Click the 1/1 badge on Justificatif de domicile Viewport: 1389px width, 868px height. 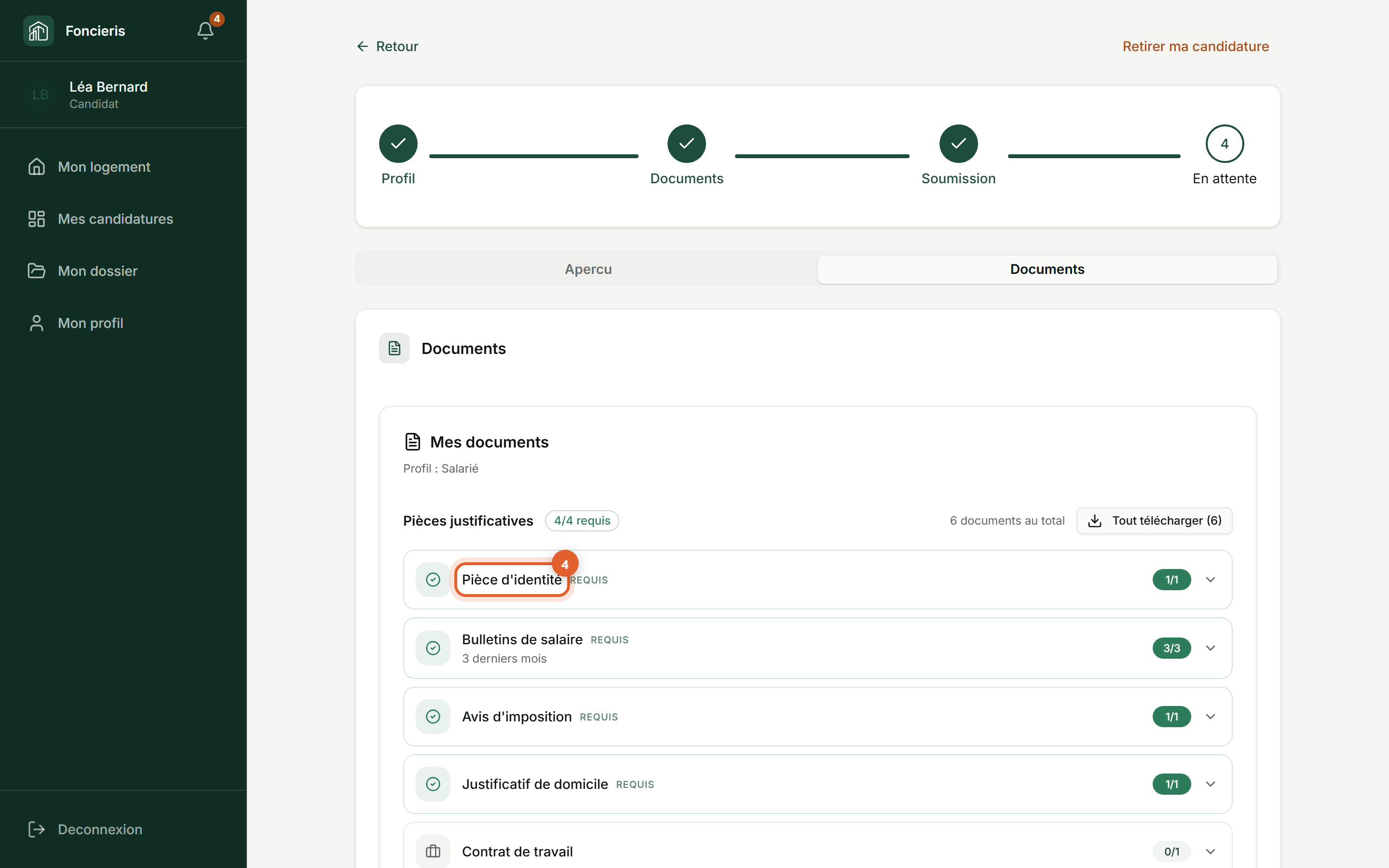(x=1171, y=784)
